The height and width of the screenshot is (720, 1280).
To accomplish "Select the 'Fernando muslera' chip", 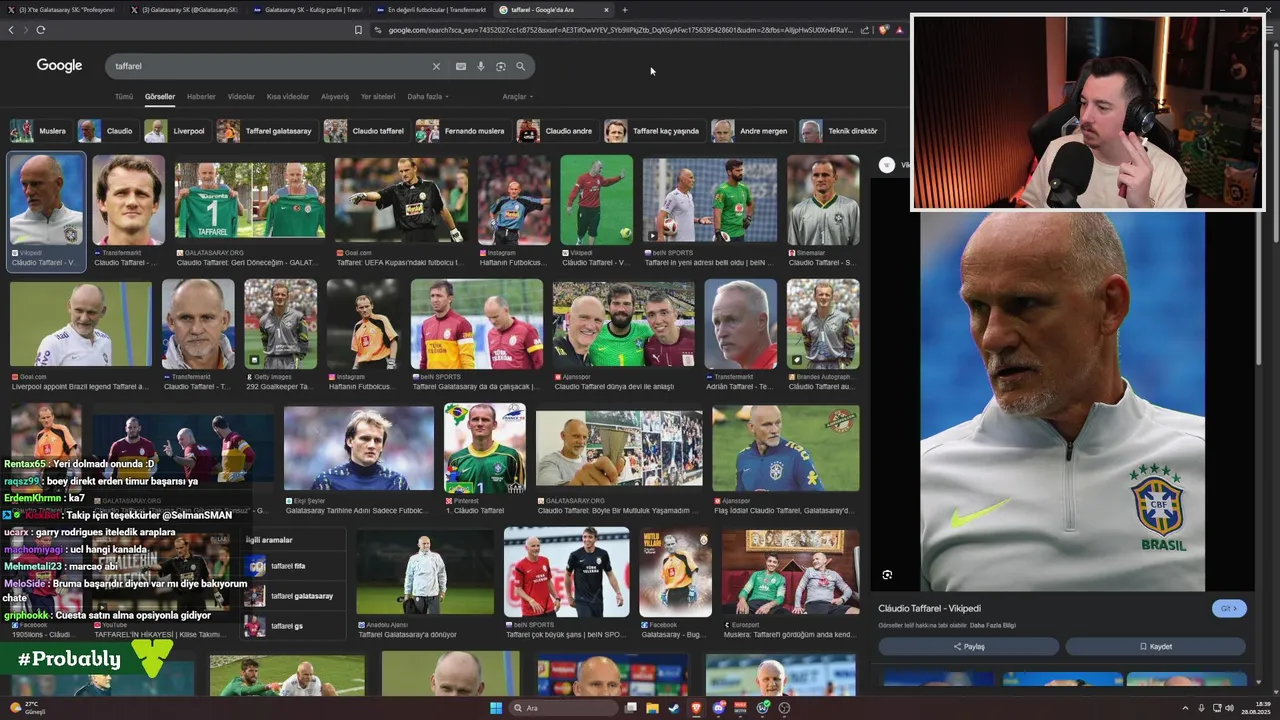I will (462, 131).
